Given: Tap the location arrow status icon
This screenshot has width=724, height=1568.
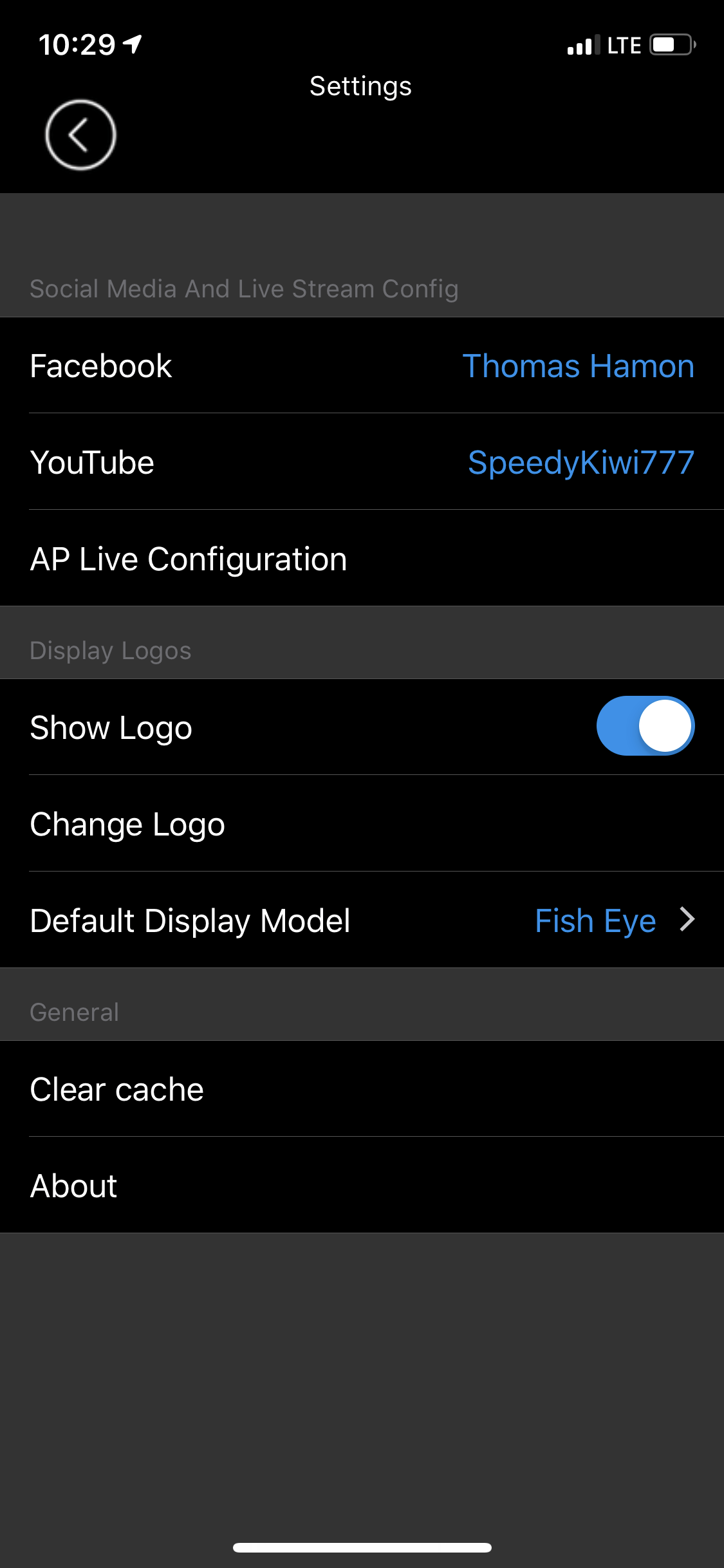Looking at the screenshot, I should coord(133,44).
